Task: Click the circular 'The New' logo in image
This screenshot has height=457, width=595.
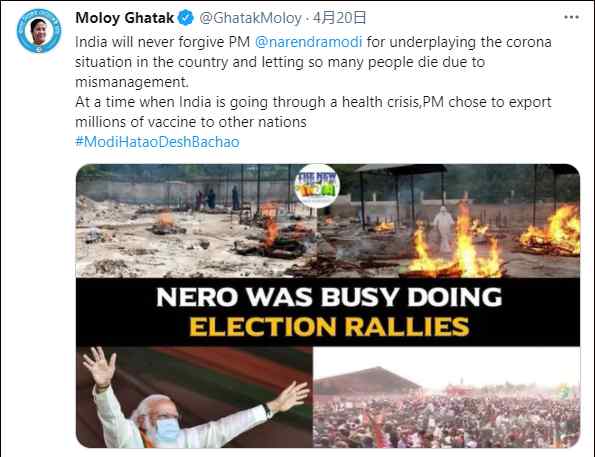Action: (x=317, y=186)
